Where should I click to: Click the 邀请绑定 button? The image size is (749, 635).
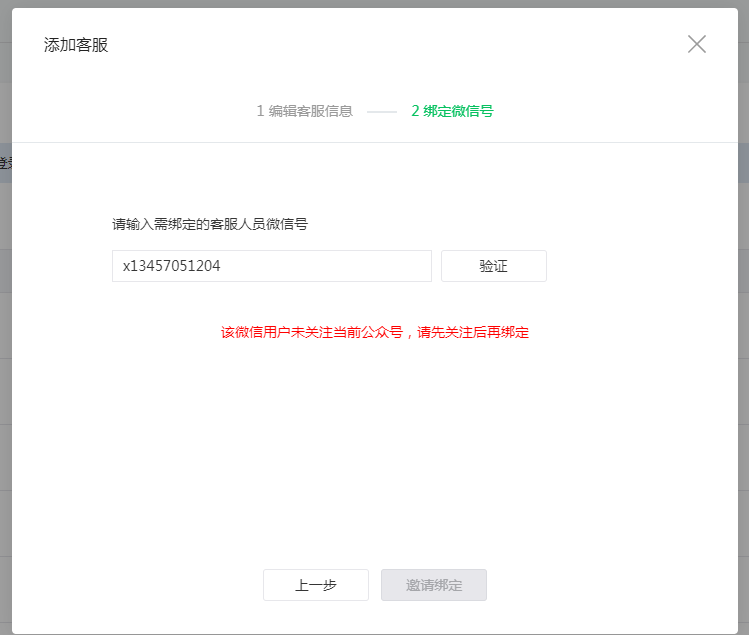click(434, 585)
